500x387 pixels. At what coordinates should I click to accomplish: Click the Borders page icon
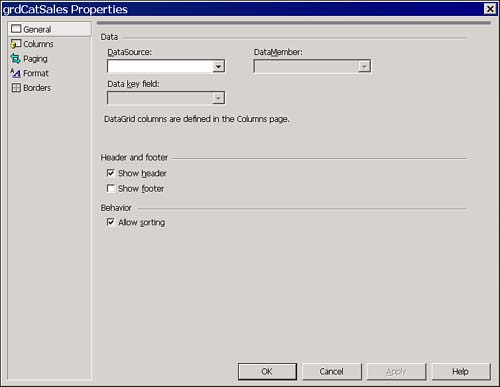pos(16,88)
